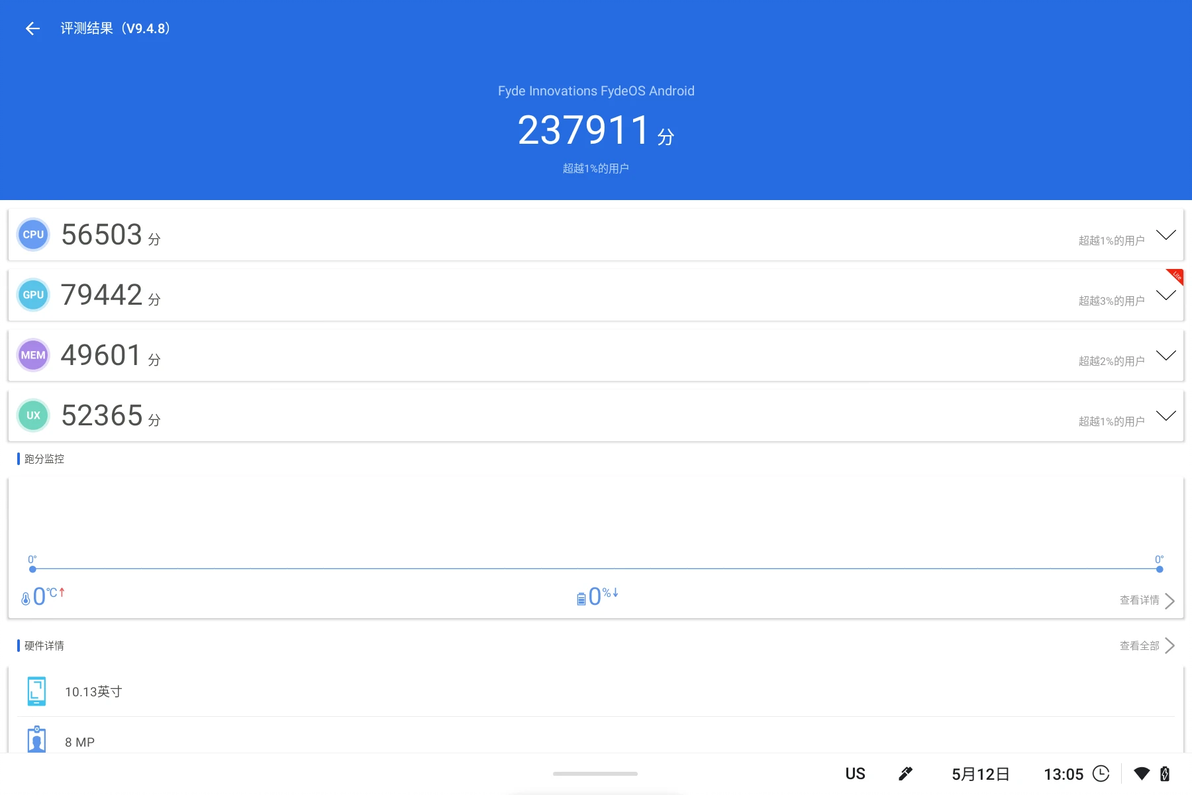1192x795 pixels.
Task: Click the red corner tag on GPU row
Action: [x=1175, y=276]
